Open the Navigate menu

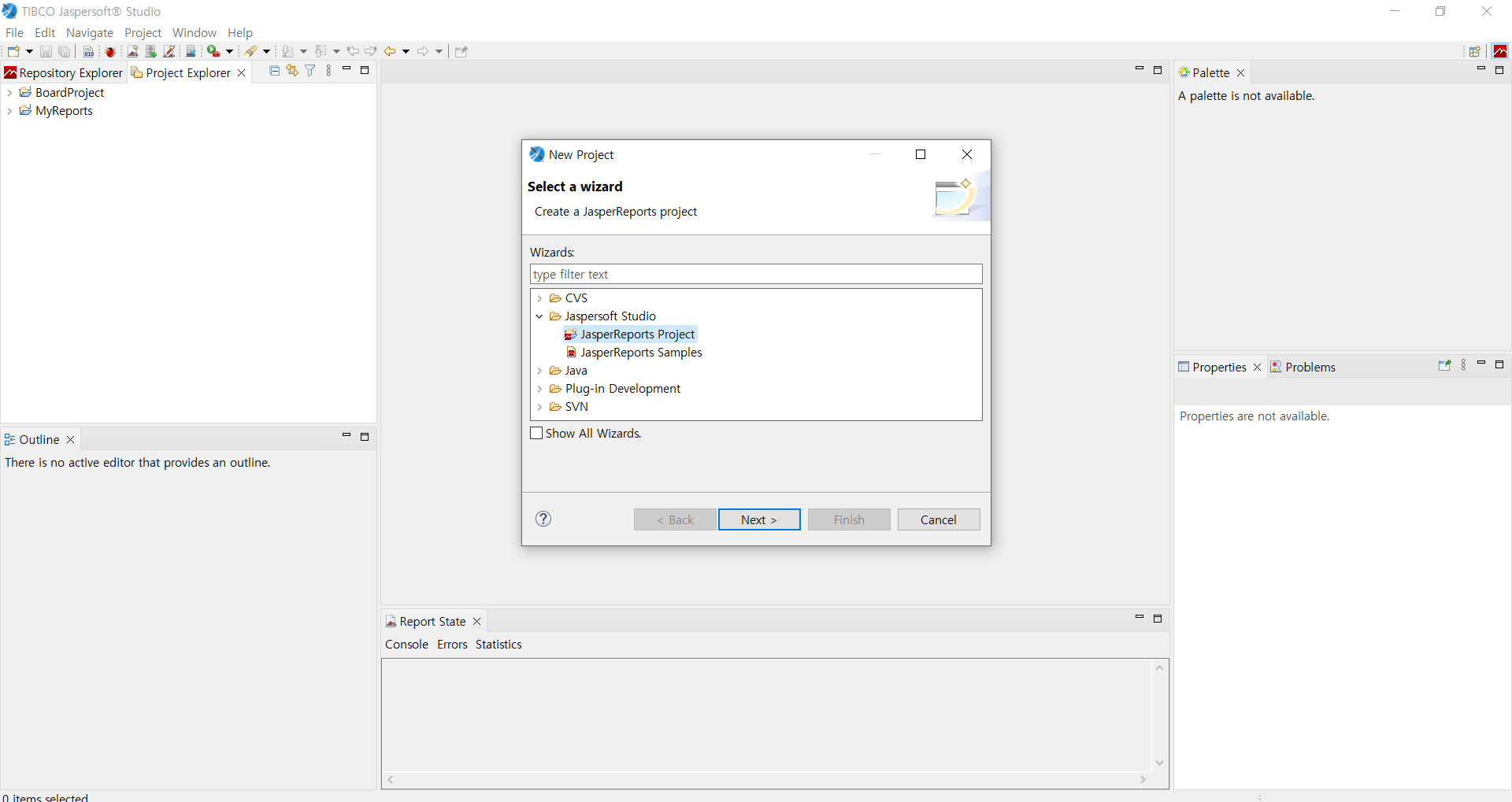(90, 32)
